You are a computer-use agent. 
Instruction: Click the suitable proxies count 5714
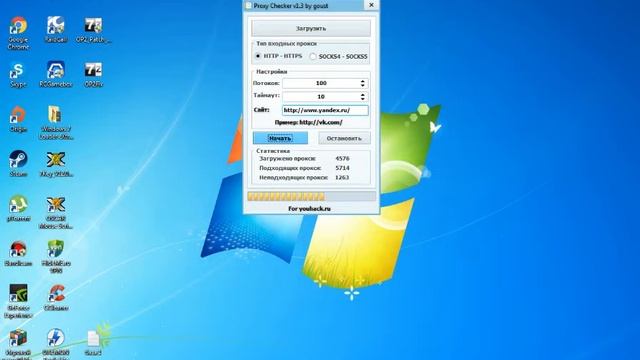coord(342,168)
